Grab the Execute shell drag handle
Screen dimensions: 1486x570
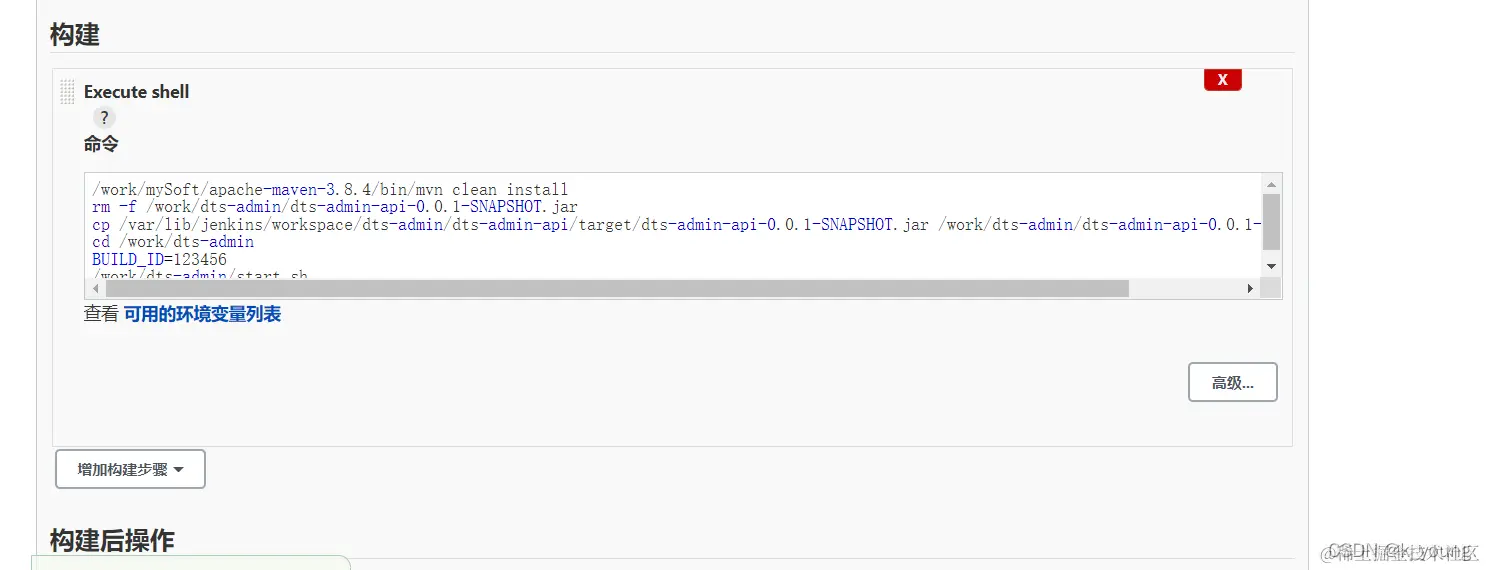[x=67, y=92]
